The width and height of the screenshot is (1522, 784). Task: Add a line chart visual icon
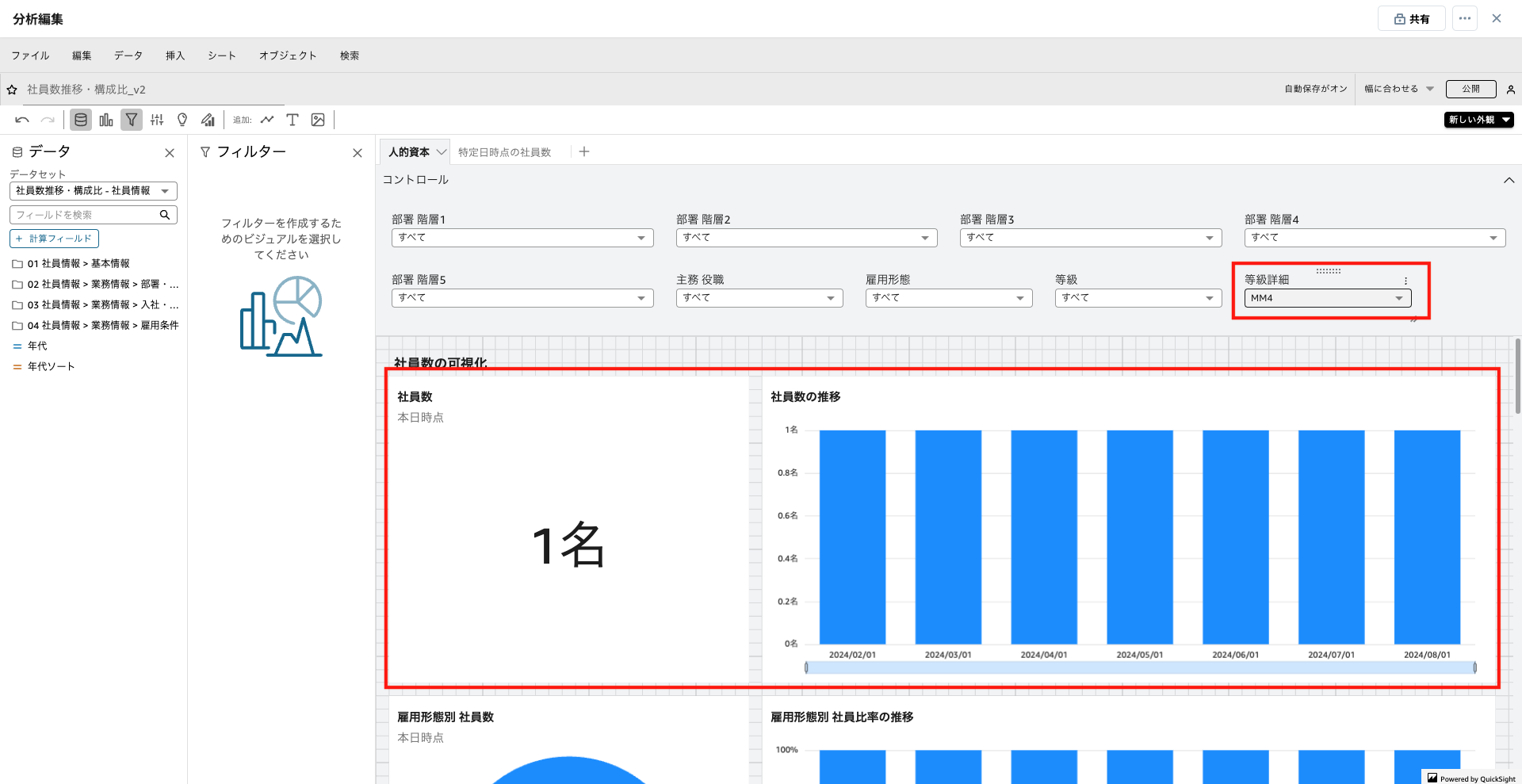[267, 120]
